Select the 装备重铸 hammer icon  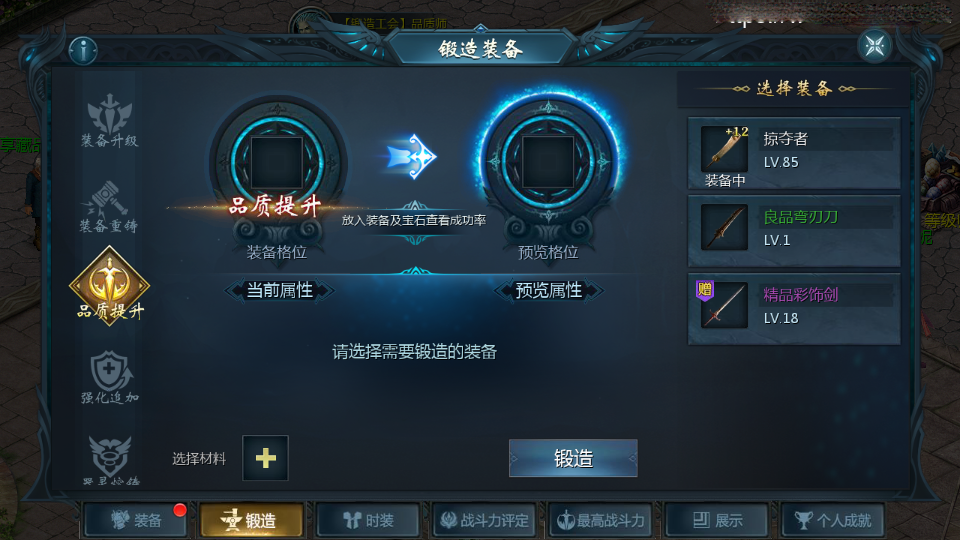point(110,206)
